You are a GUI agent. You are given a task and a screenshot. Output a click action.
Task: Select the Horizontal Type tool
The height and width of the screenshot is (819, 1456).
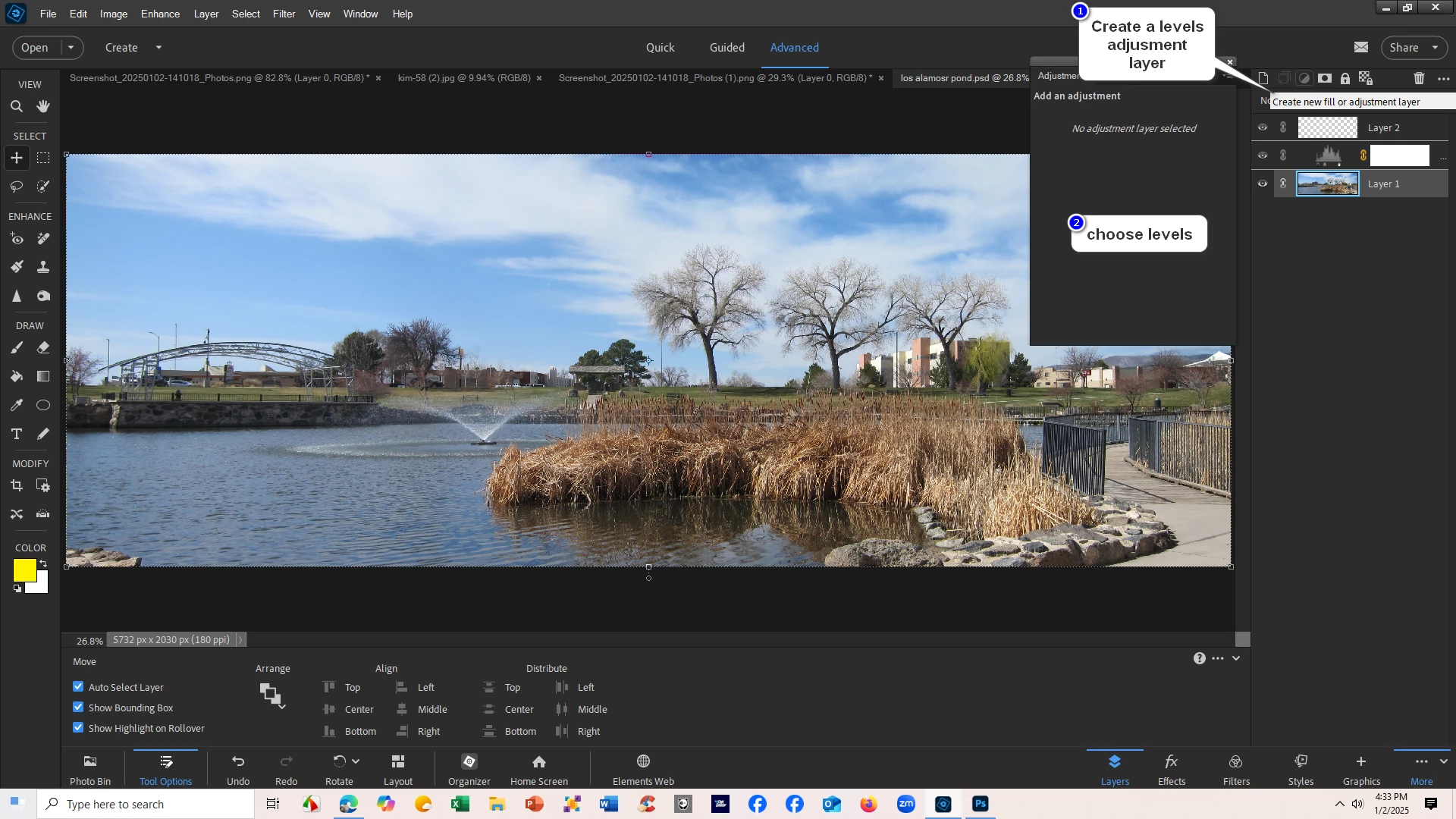click(16, 435)
